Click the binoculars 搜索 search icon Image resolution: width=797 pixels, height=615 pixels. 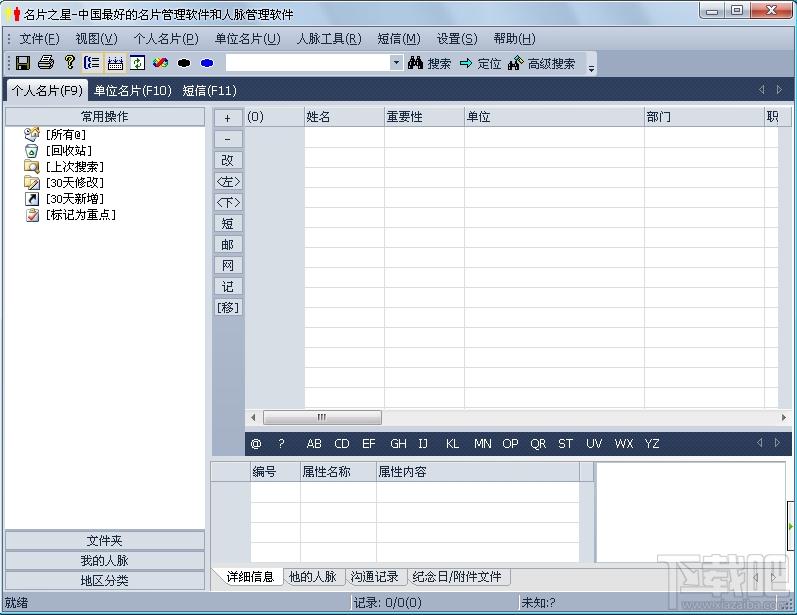[416, 63]
